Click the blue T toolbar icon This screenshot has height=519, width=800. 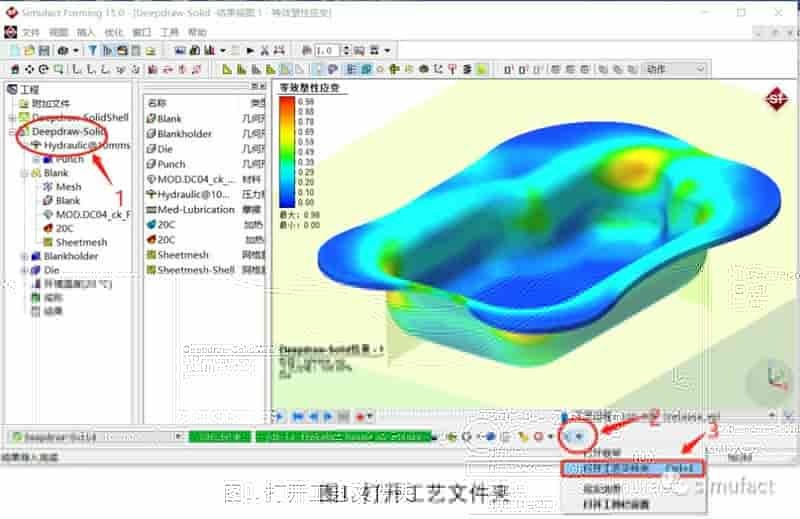coord(92,51)
